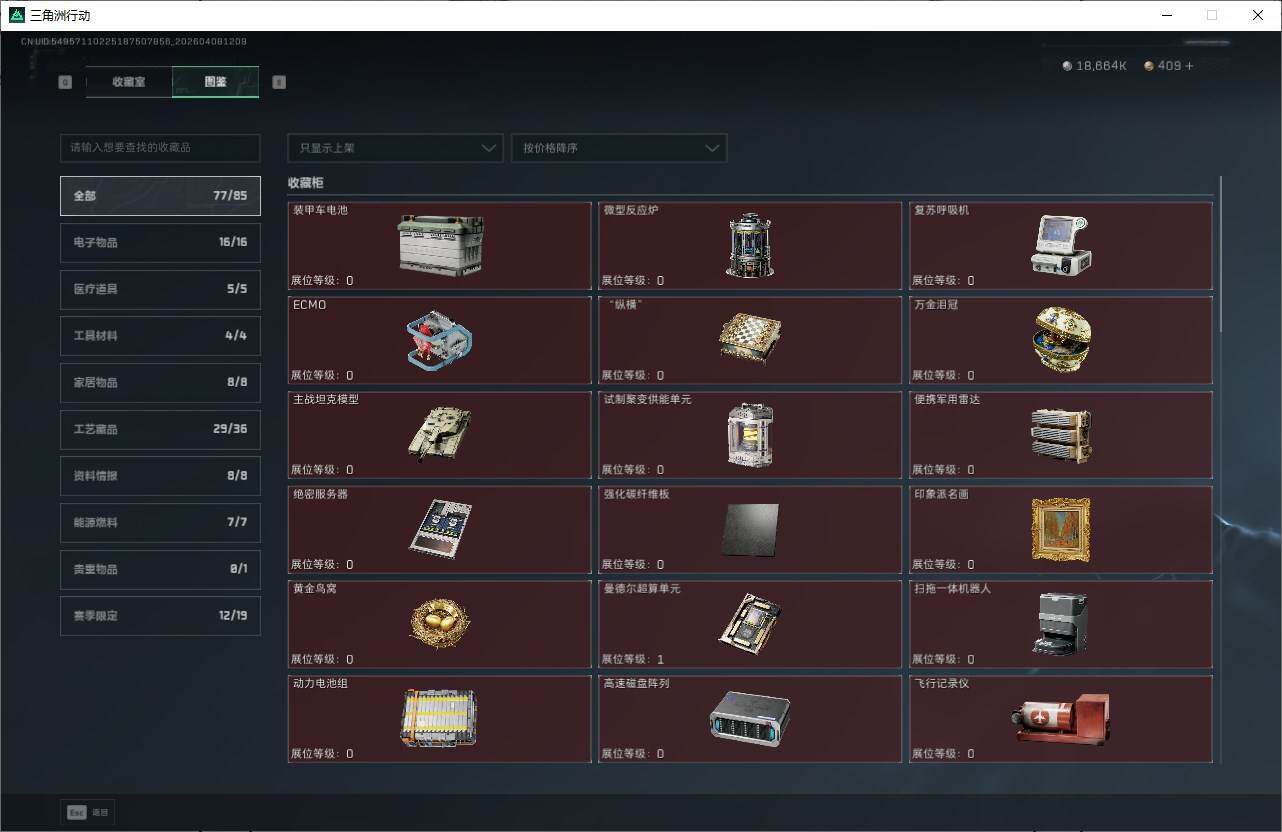Image resolution: width=1282 pixels, height=832 pixels.
Task: Open the 按价格降序 sort dropdown
Action: coord(619,148)
